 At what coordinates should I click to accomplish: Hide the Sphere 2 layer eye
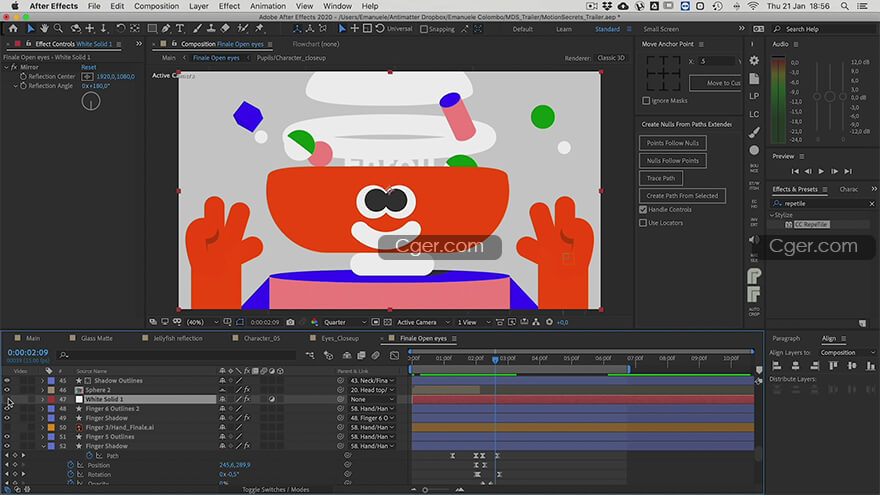tap(7, 390)
